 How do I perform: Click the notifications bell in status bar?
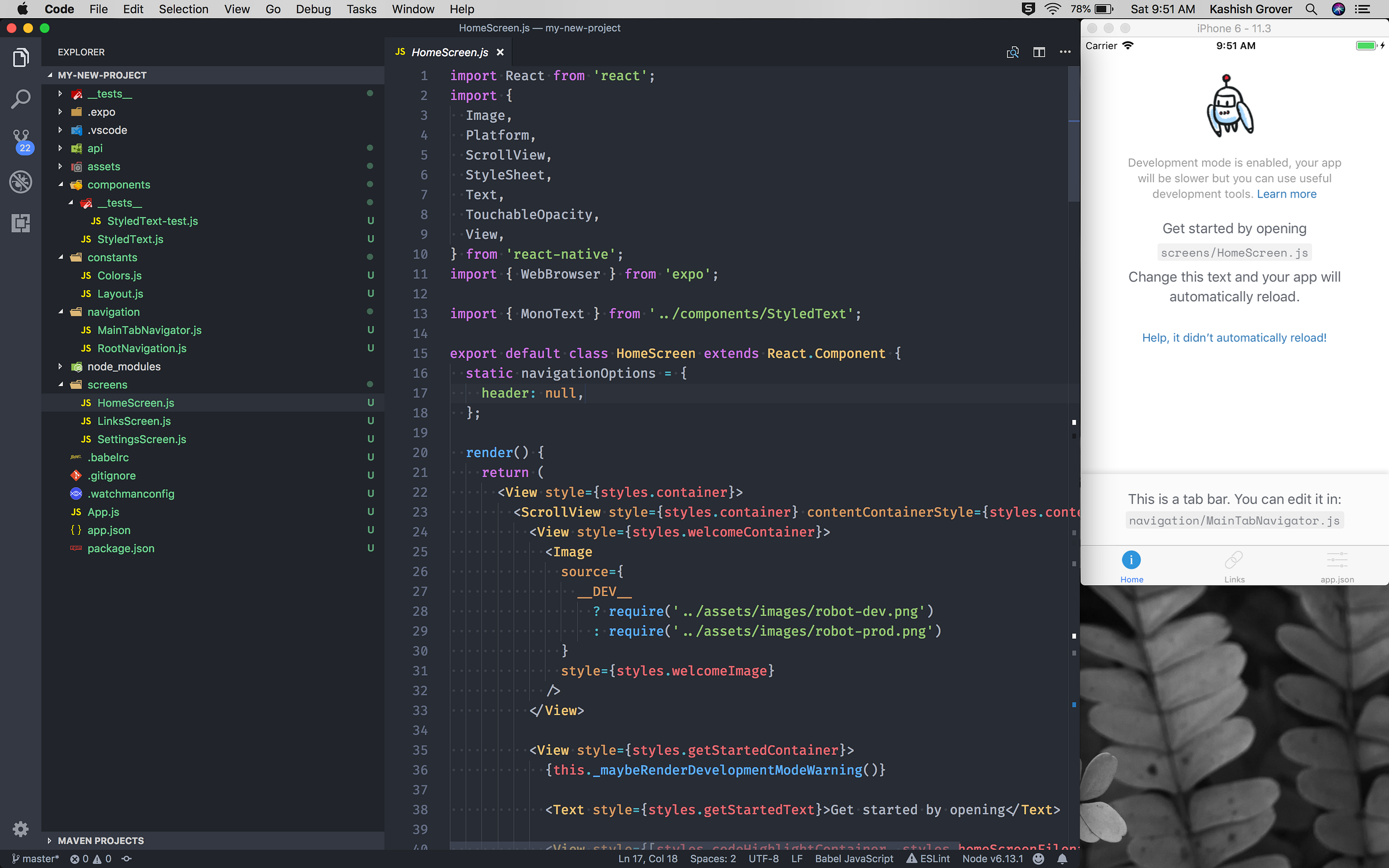click(x=1063, y=858)
